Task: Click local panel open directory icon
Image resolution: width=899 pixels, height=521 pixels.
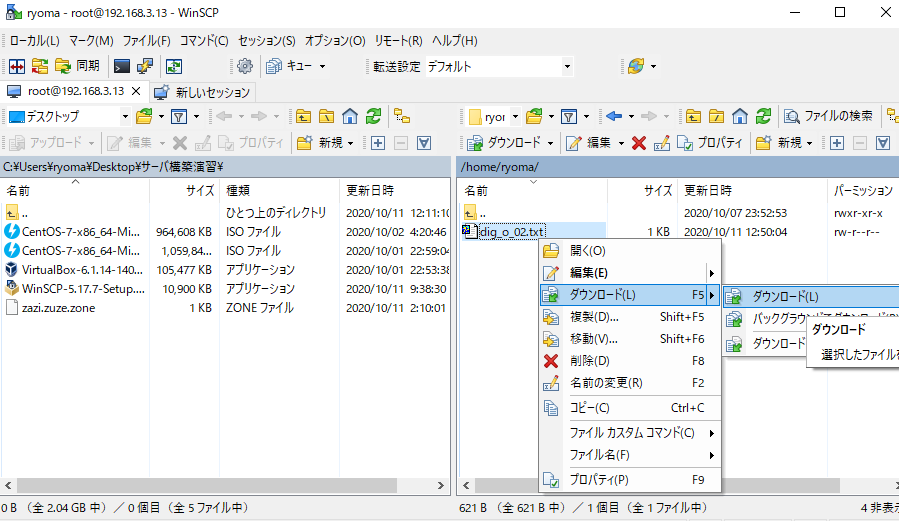Action: 144,116
